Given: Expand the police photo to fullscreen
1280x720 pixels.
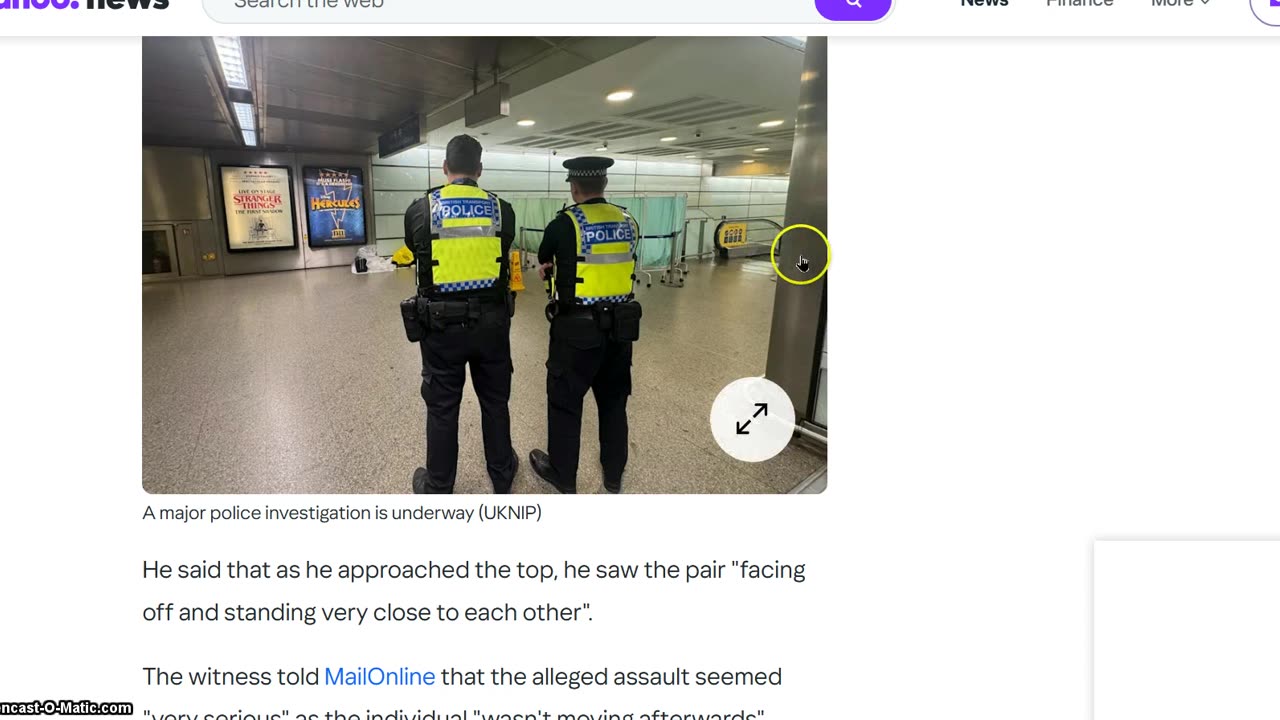Looking at the screenshot, I should point(752,419).
